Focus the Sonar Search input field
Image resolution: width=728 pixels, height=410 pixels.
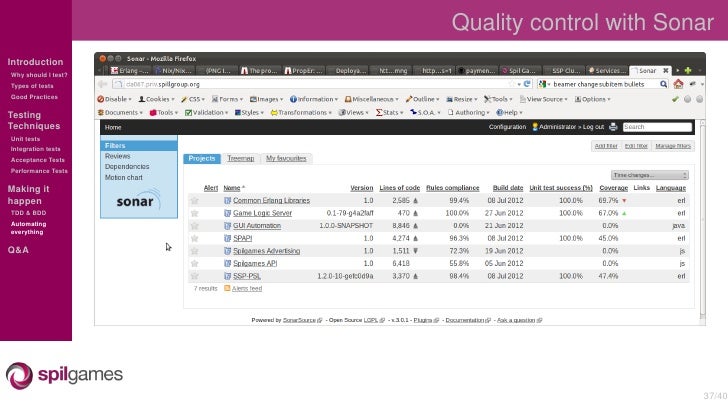pyautogui.click(x=657, y=127)
